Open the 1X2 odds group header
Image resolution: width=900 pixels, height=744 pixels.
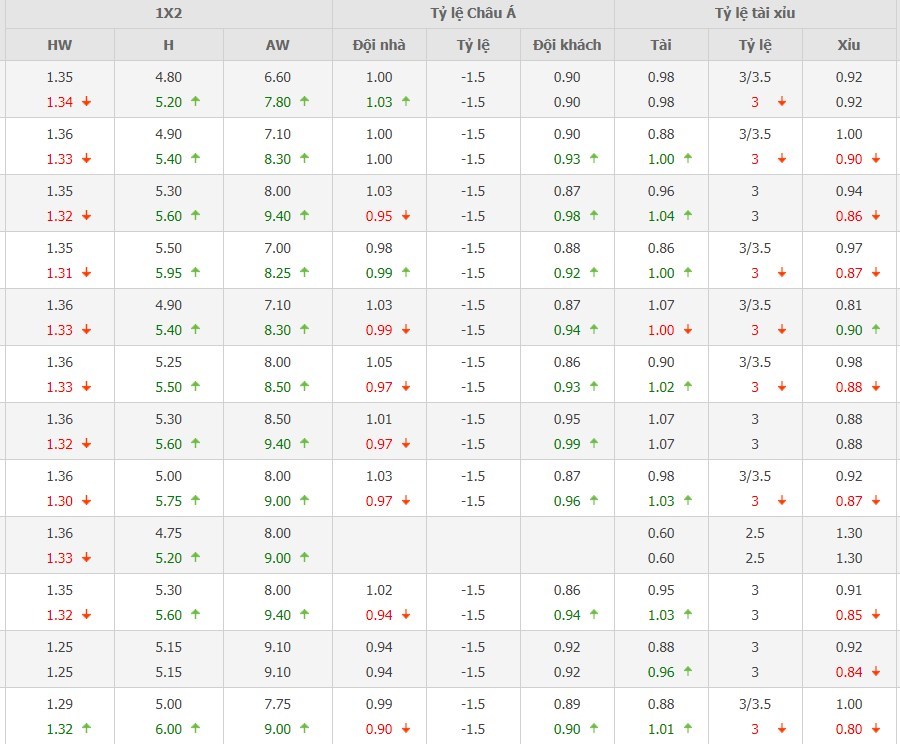coord(167,14)
